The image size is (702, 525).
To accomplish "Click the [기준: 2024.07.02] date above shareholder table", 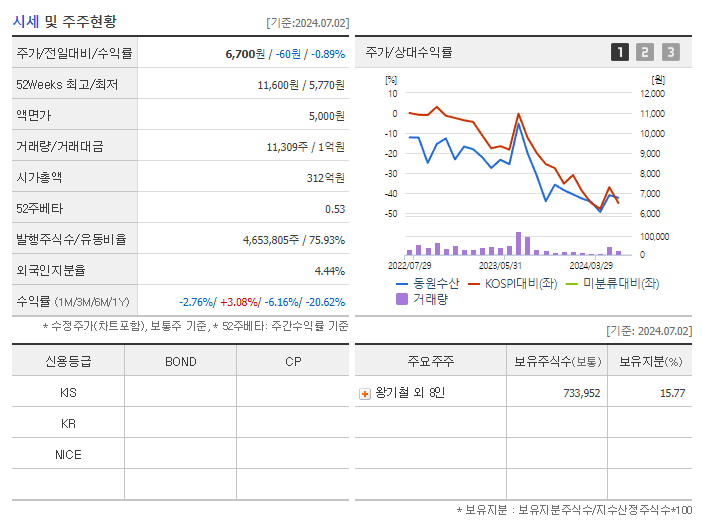I will (649, 331).
